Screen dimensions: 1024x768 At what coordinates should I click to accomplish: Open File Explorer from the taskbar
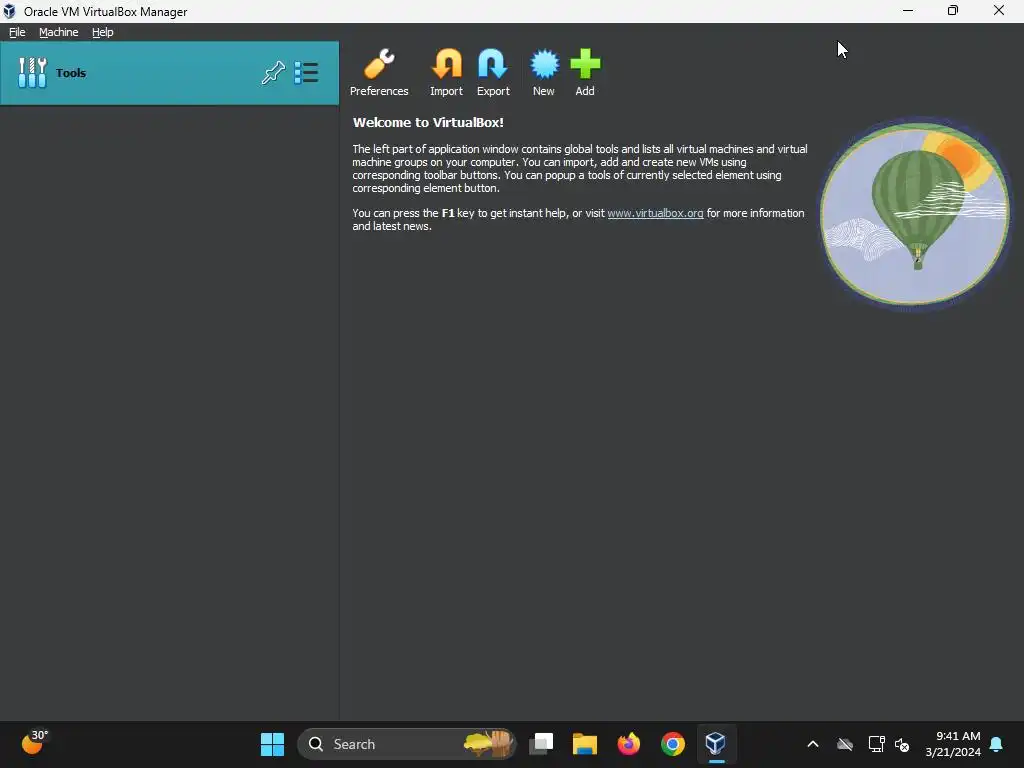click(585, 744)
